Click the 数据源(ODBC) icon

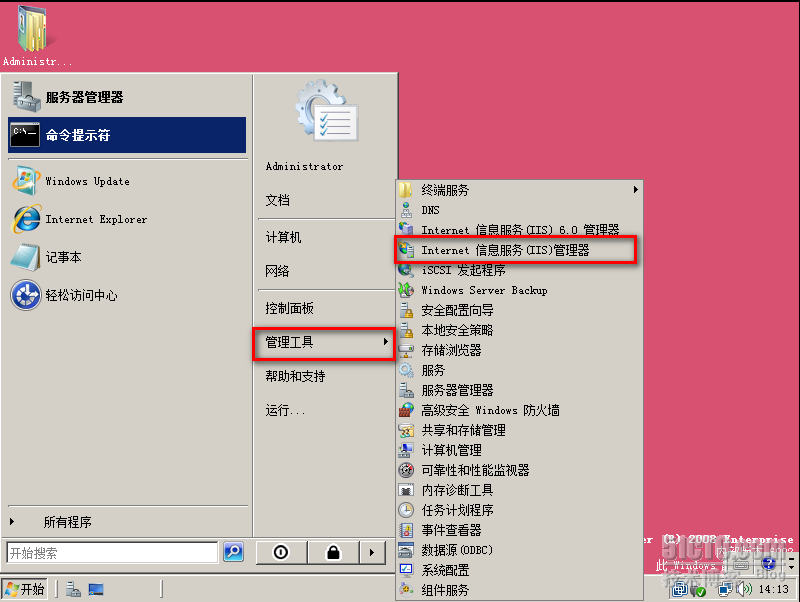(406, 550)
